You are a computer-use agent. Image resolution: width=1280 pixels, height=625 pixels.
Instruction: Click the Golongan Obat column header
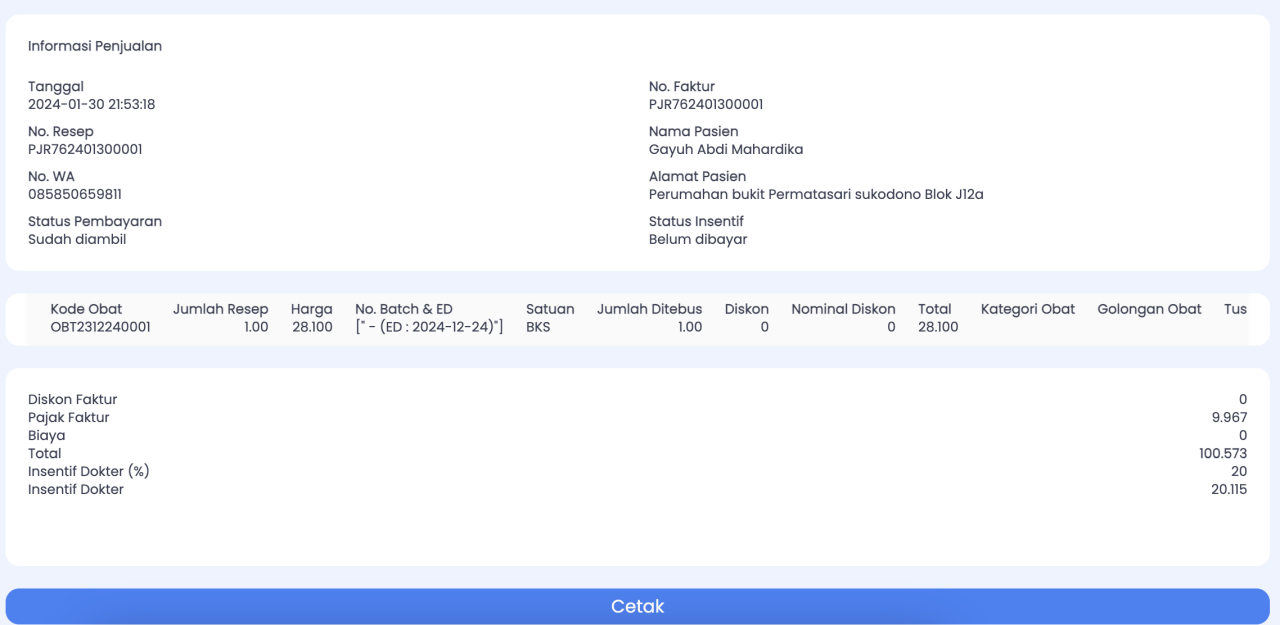point(1149,309)
